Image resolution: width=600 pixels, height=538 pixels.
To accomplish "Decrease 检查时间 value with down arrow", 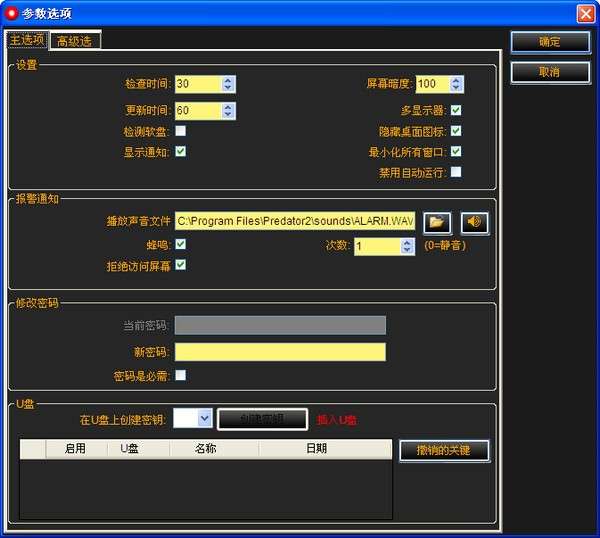I will [x=228, y=88].
